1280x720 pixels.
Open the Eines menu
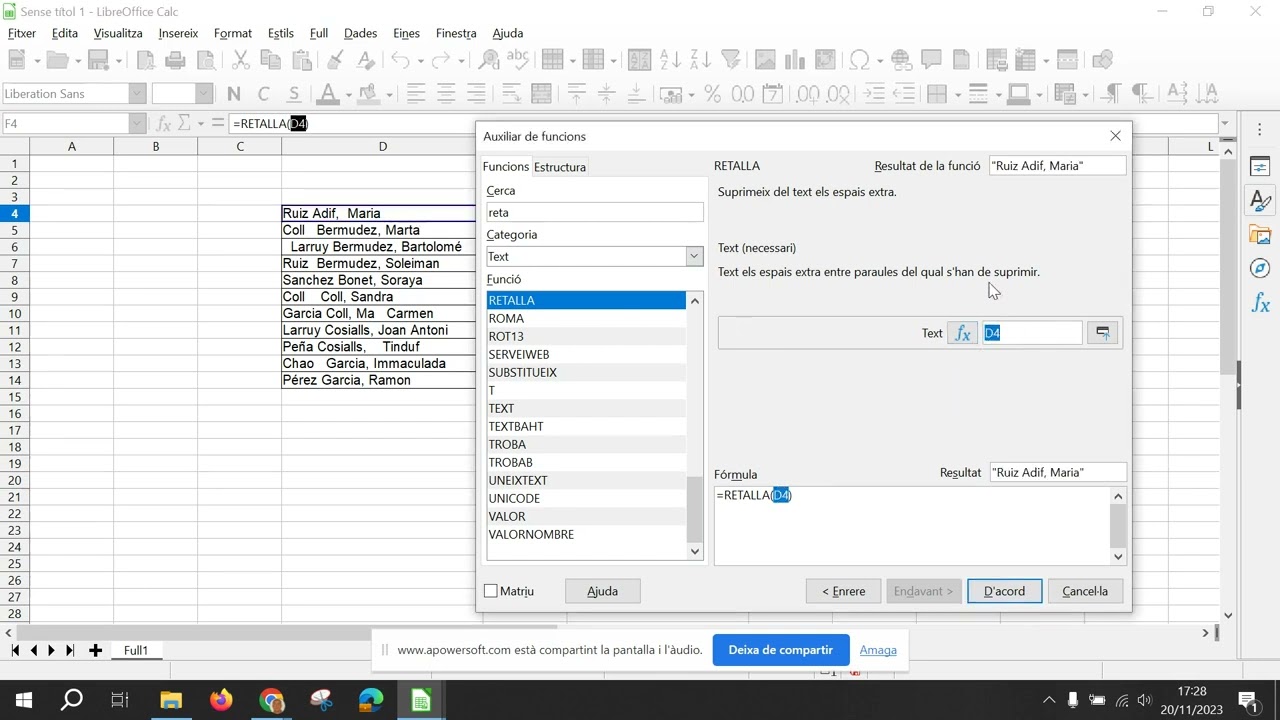(x=406, y=33)
